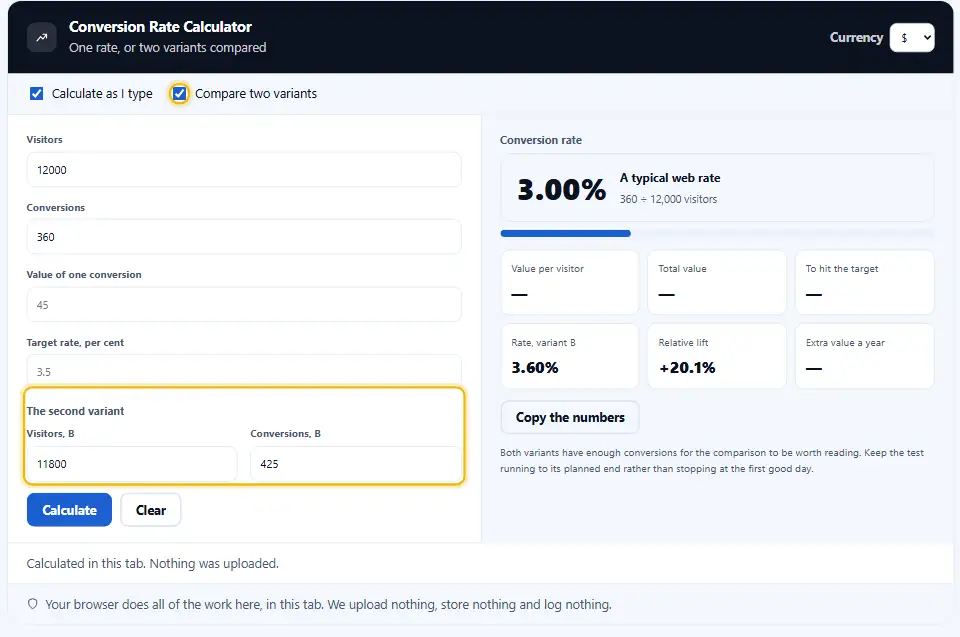Click the 3.00% conversion rate value
960x637 pixels.
pyautogui.click(x=561, y=189)
